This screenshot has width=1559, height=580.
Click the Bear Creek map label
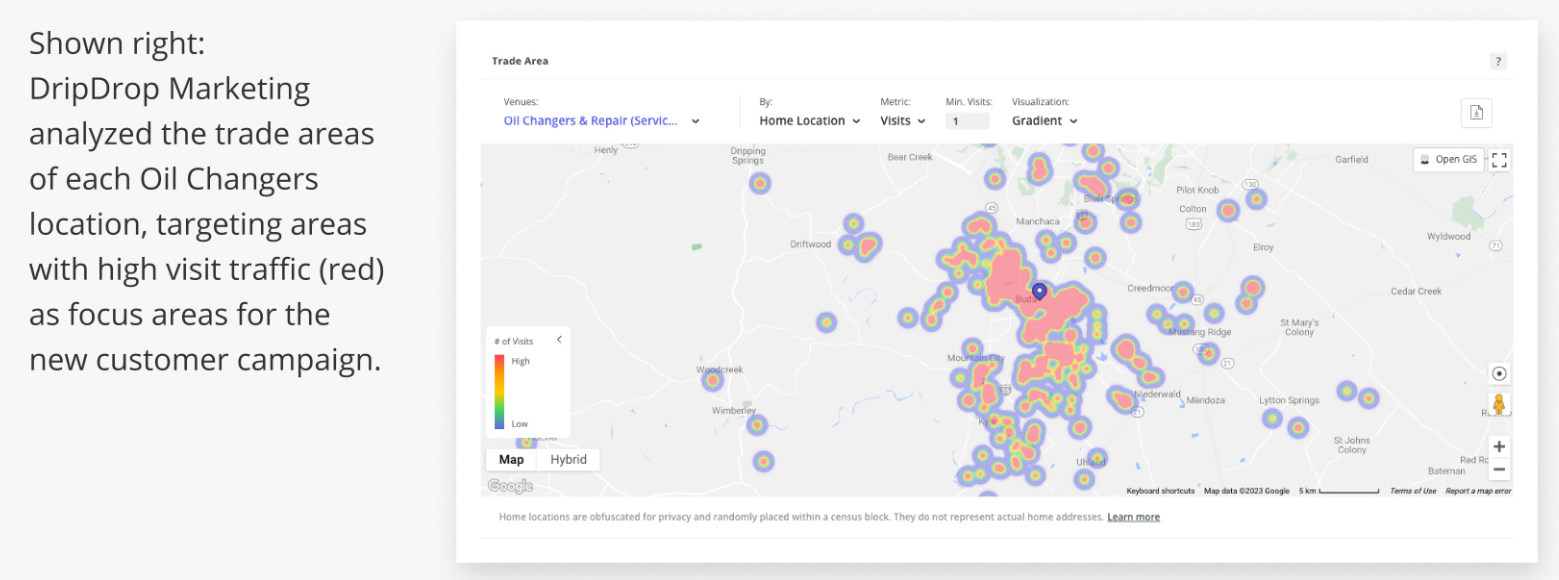coord(910,157)
